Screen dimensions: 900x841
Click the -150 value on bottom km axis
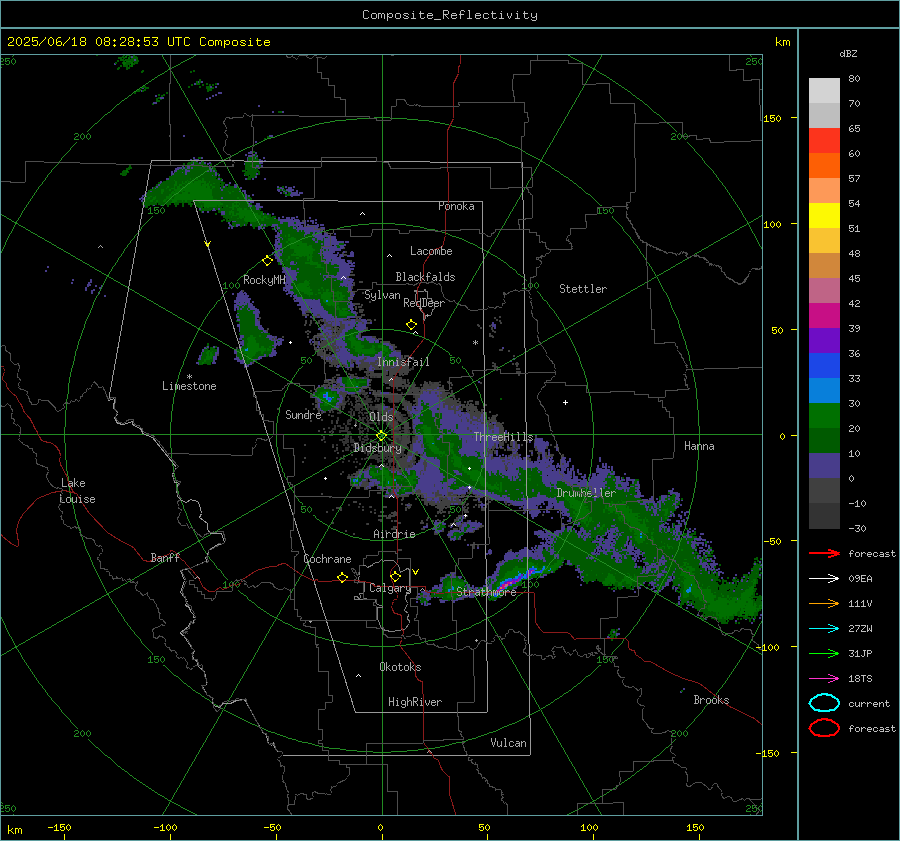(x=59, y=827)
